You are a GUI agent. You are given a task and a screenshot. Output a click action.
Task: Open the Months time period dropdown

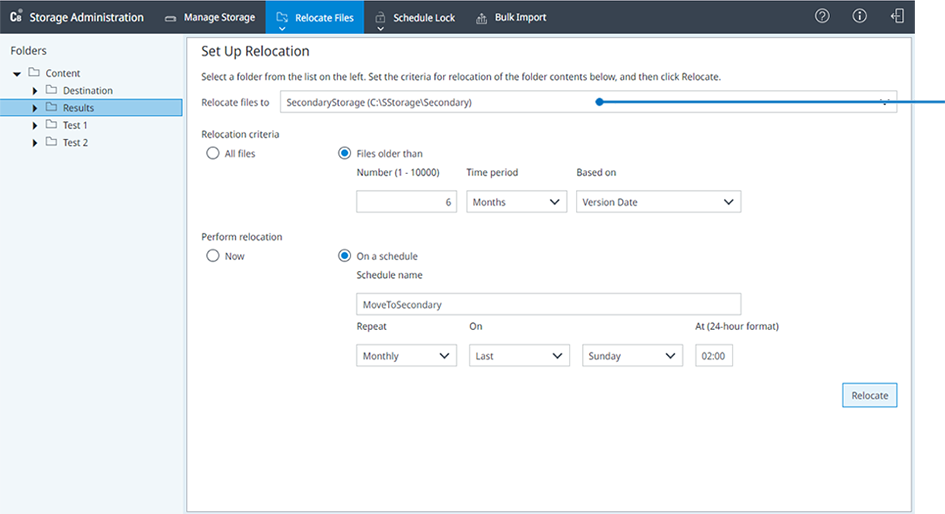tap(517, 202)
